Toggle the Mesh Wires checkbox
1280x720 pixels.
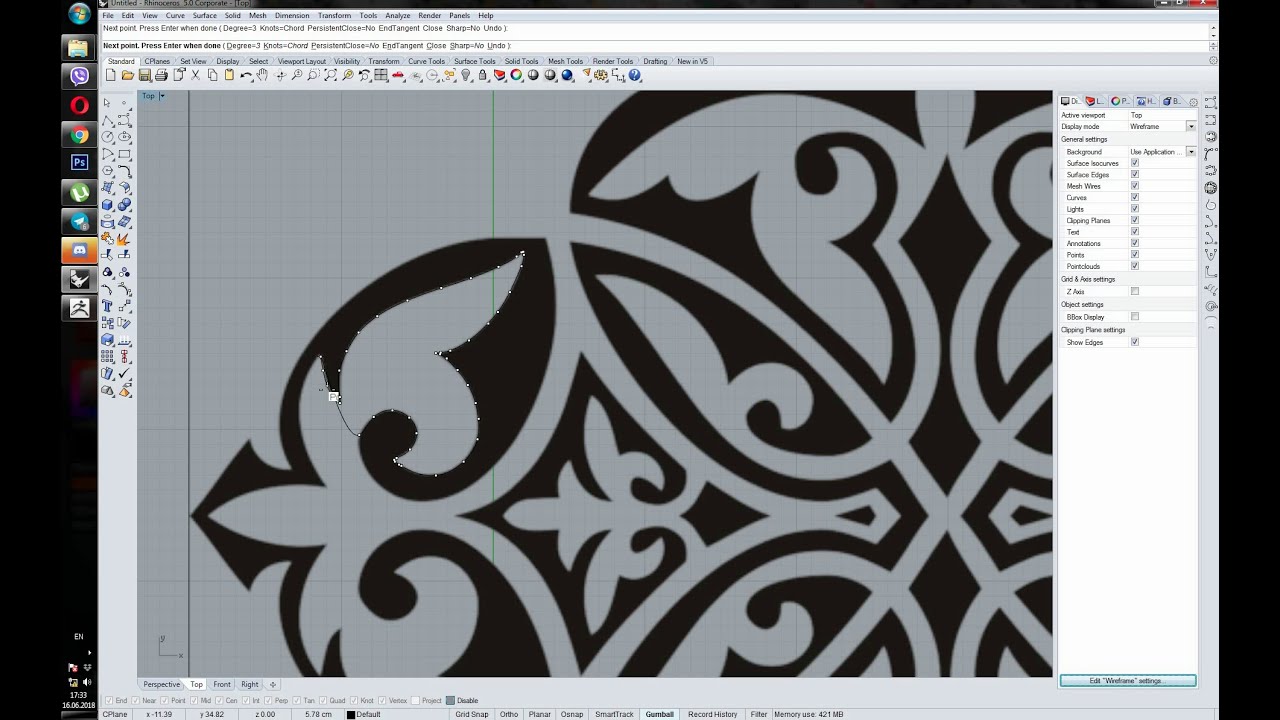click(1134, 186)
